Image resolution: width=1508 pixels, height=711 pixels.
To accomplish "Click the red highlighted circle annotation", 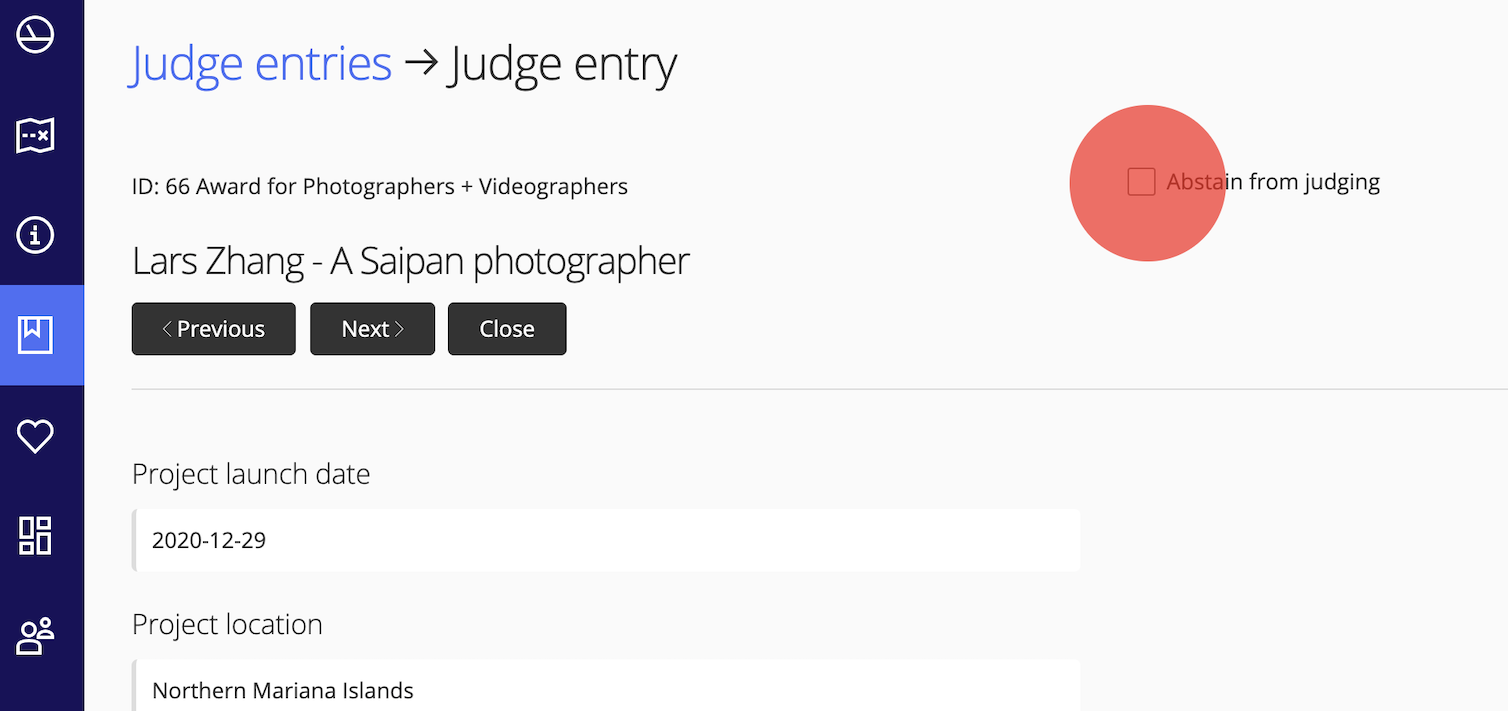I will [x=1147, y=184].
